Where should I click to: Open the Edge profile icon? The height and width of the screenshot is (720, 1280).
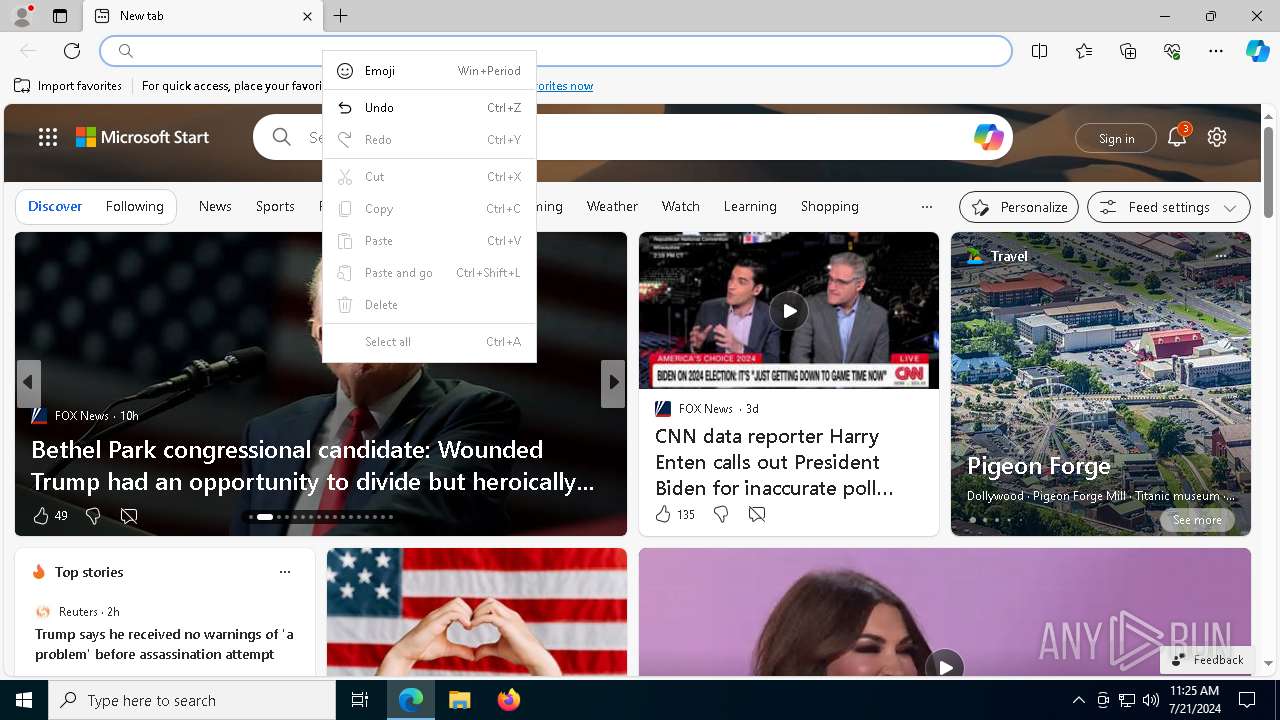tap(21, 16)
